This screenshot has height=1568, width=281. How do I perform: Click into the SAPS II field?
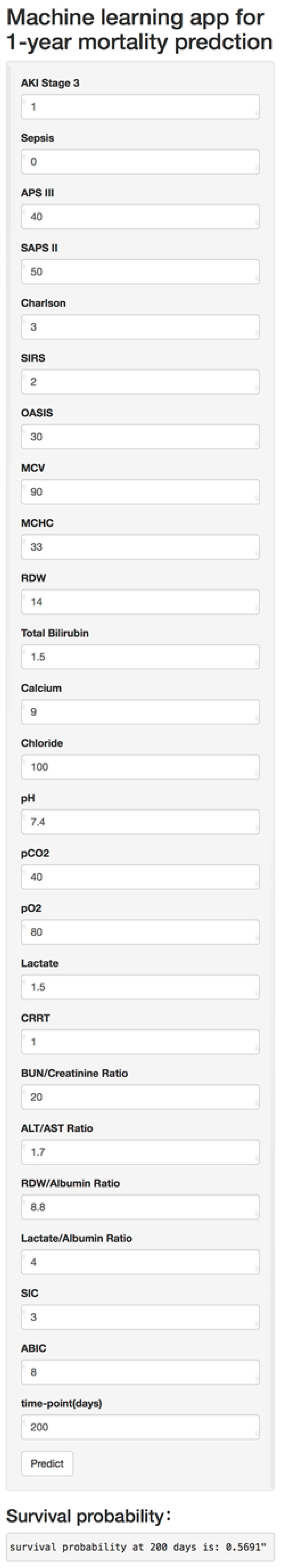(140, 271)
